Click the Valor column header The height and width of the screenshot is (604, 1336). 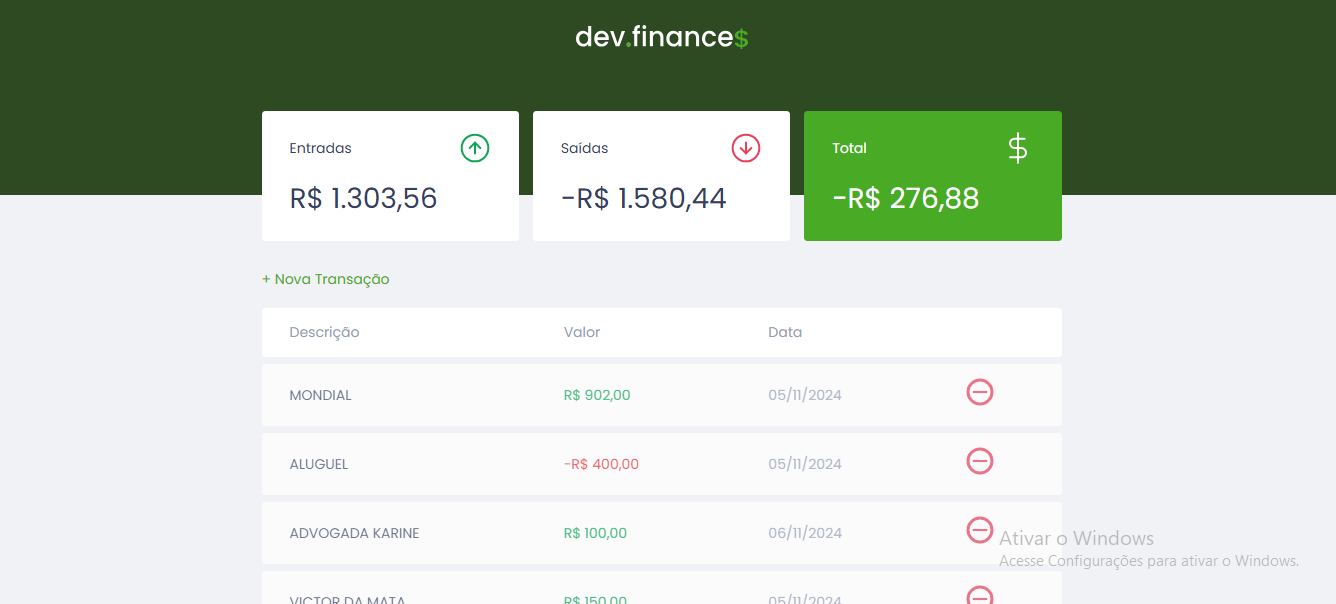(x=582, y=332)
